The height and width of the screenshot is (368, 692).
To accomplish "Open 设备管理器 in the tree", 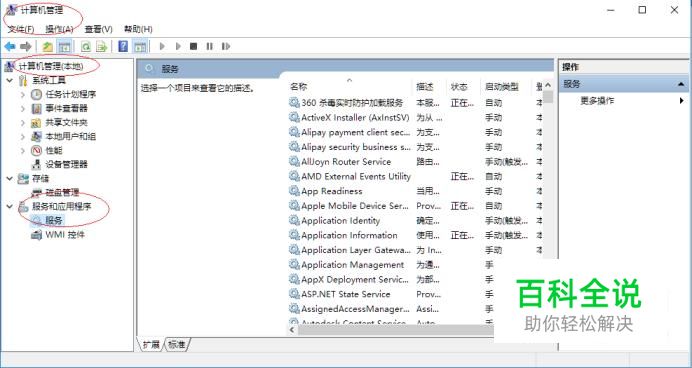I will [x=66, y=165].
